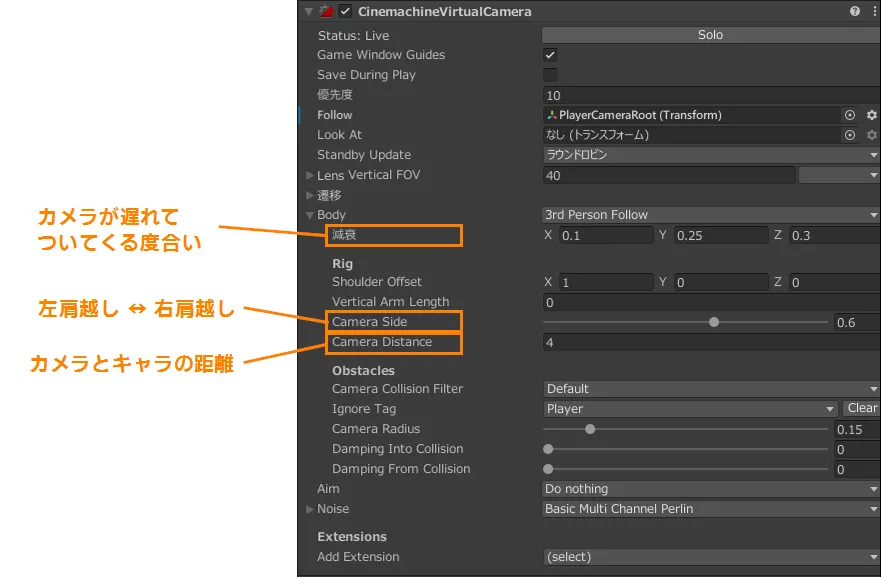Click the Status: Live label
The width and height of the screenshot is (881, 577).
(x=353, y=35)
